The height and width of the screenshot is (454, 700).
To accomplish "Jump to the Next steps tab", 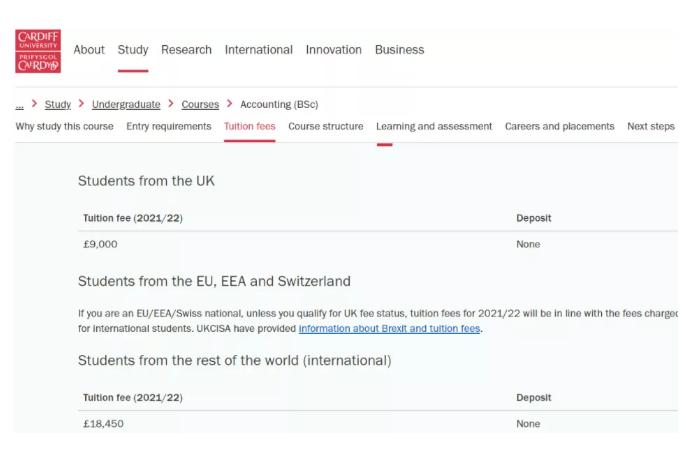I will 650,127.
